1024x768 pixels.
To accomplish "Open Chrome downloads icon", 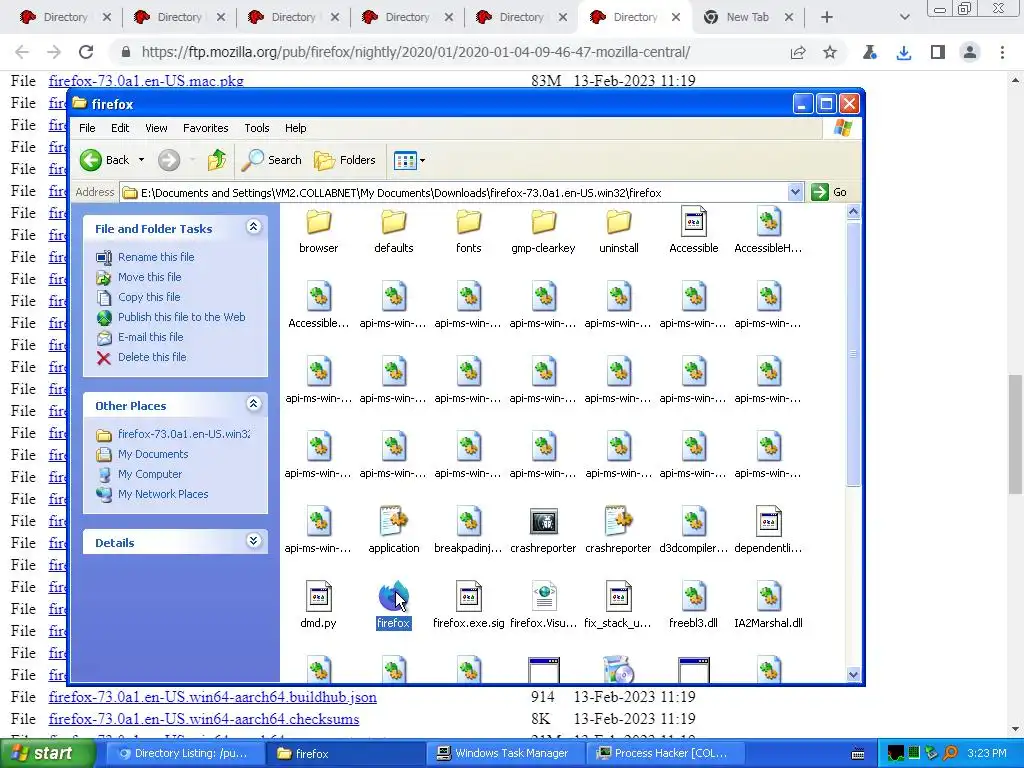I will click(x=904, y=52).
